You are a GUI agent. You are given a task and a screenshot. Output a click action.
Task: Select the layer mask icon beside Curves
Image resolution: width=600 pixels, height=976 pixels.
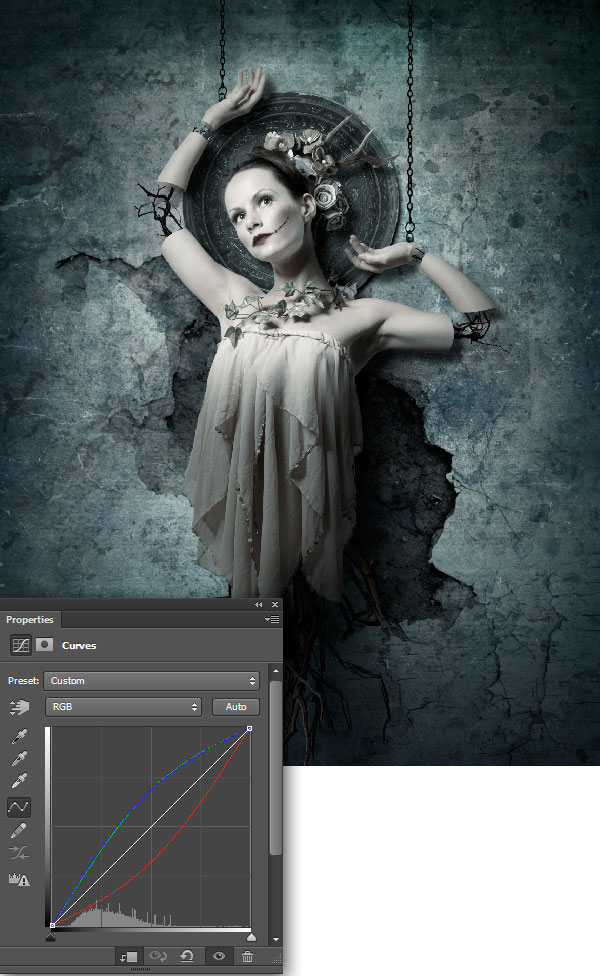coord(44,644)
